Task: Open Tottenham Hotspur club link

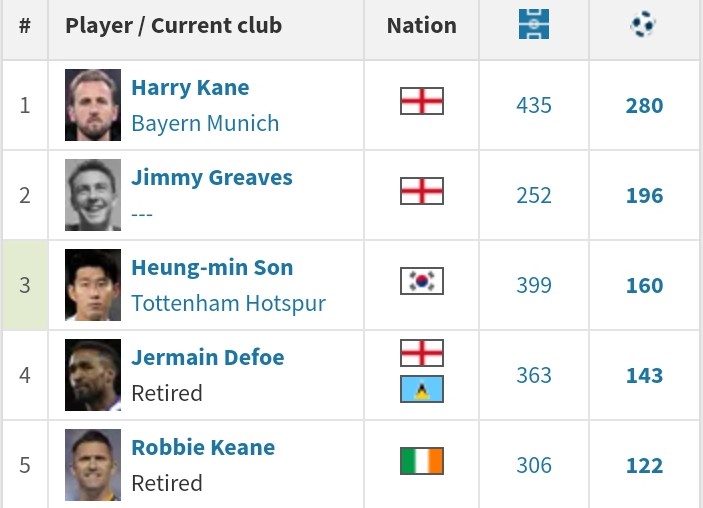Action: [x=229, y=304]
